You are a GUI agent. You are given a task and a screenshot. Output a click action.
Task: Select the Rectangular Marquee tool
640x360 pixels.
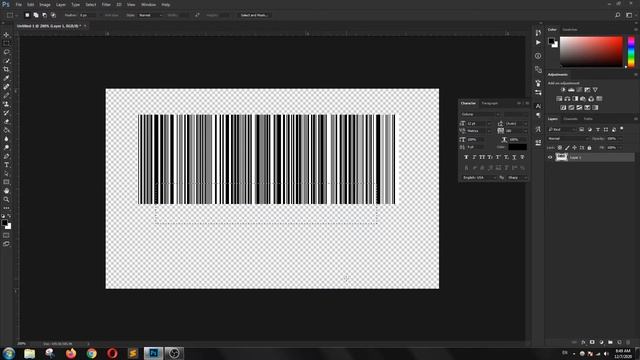pyautogui.click(x=6, y=43)
